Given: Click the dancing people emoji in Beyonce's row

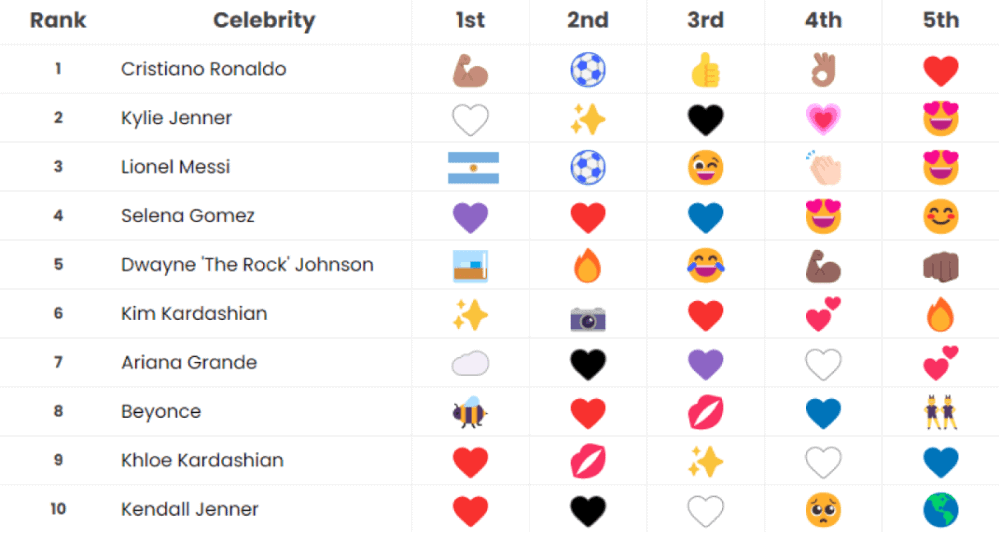Looking at the screenshot, I should (941, 412).
